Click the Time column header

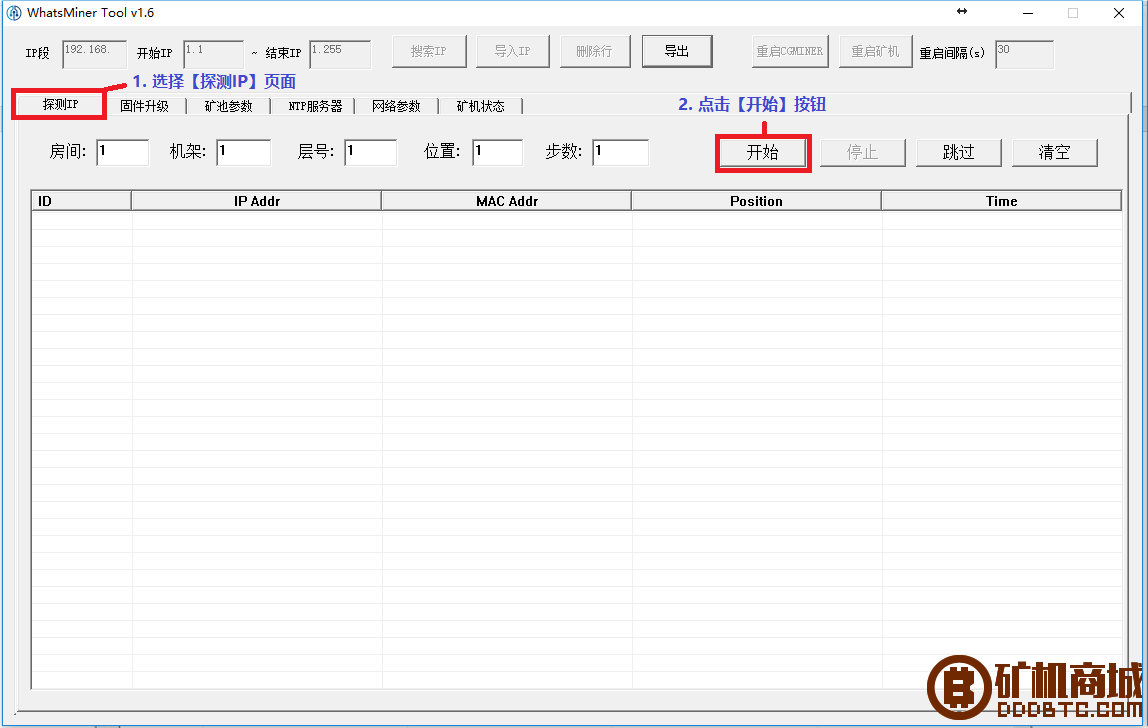1002,201
